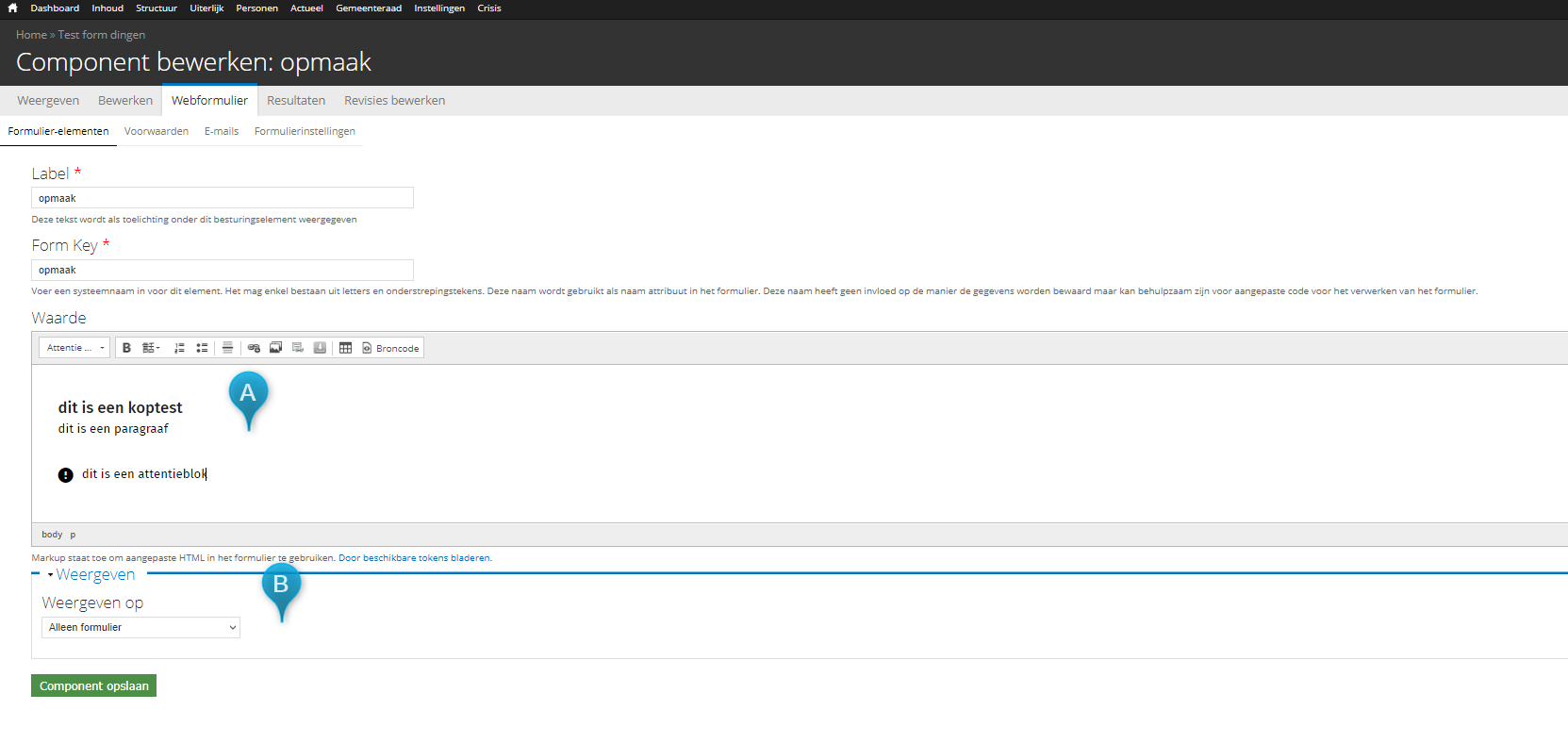Click the insert link icon
This screenshot has height=743, width=1568.
254,348
